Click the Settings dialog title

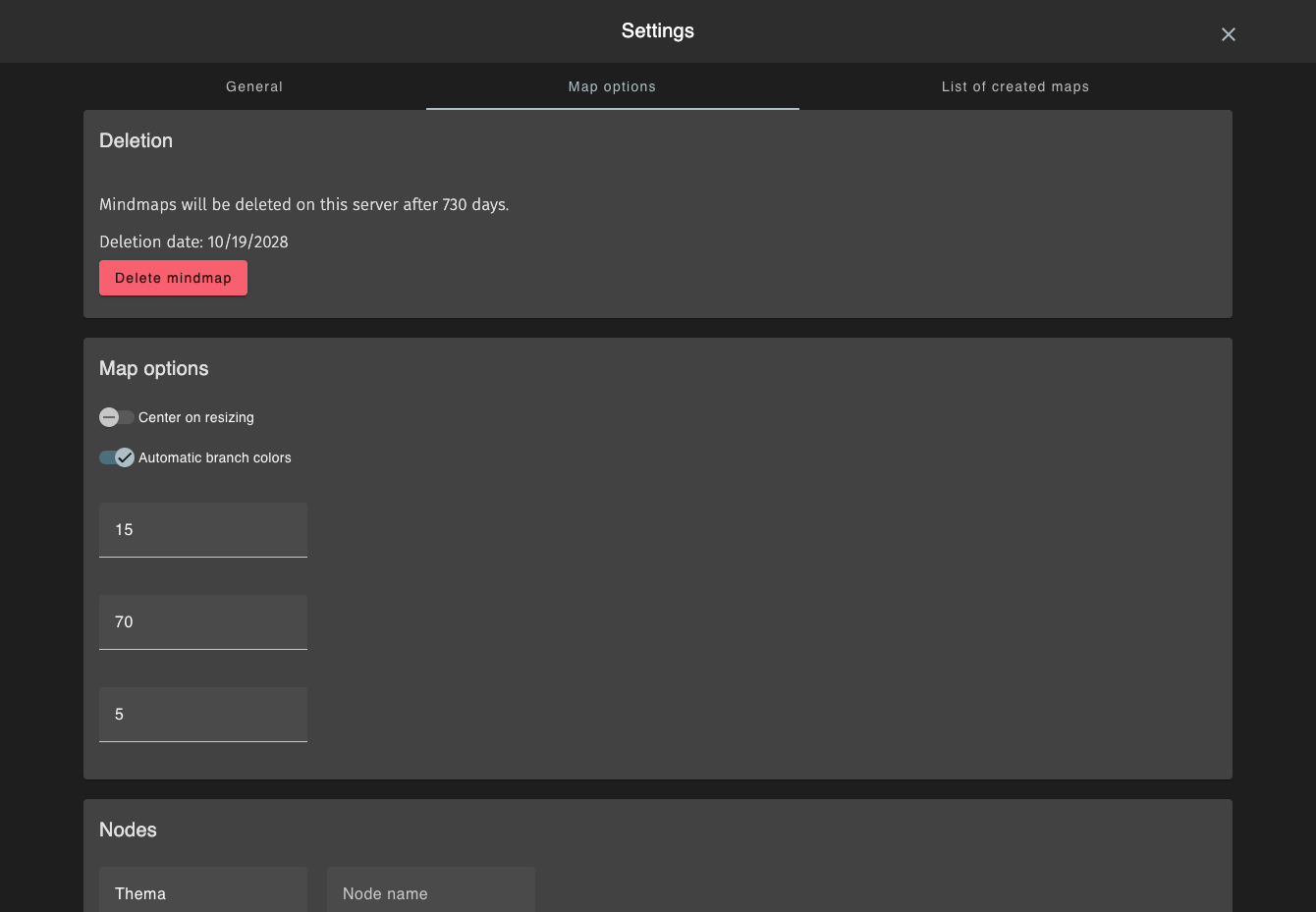[x=658, y=30]
